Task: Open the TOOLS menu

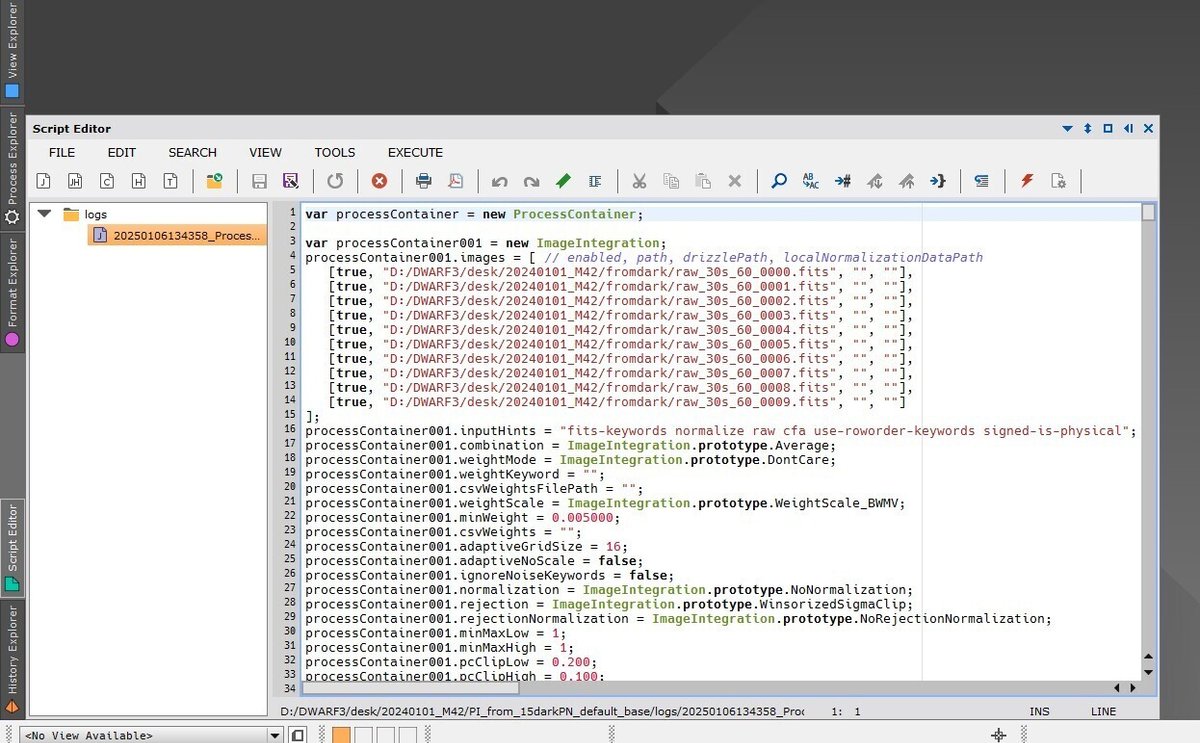Action: (x=335, y=152)
